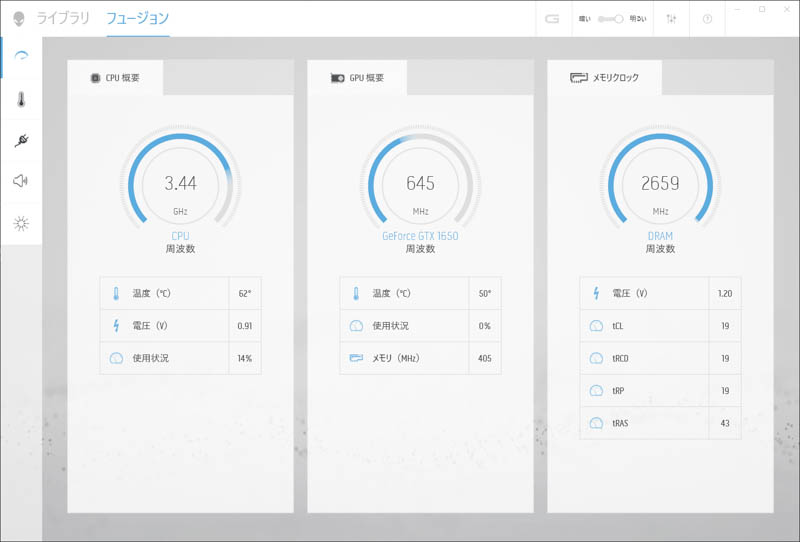Viewport: 800px width, 542px height.
Task: Click the tRP row gauge icon
Action: 596,391
